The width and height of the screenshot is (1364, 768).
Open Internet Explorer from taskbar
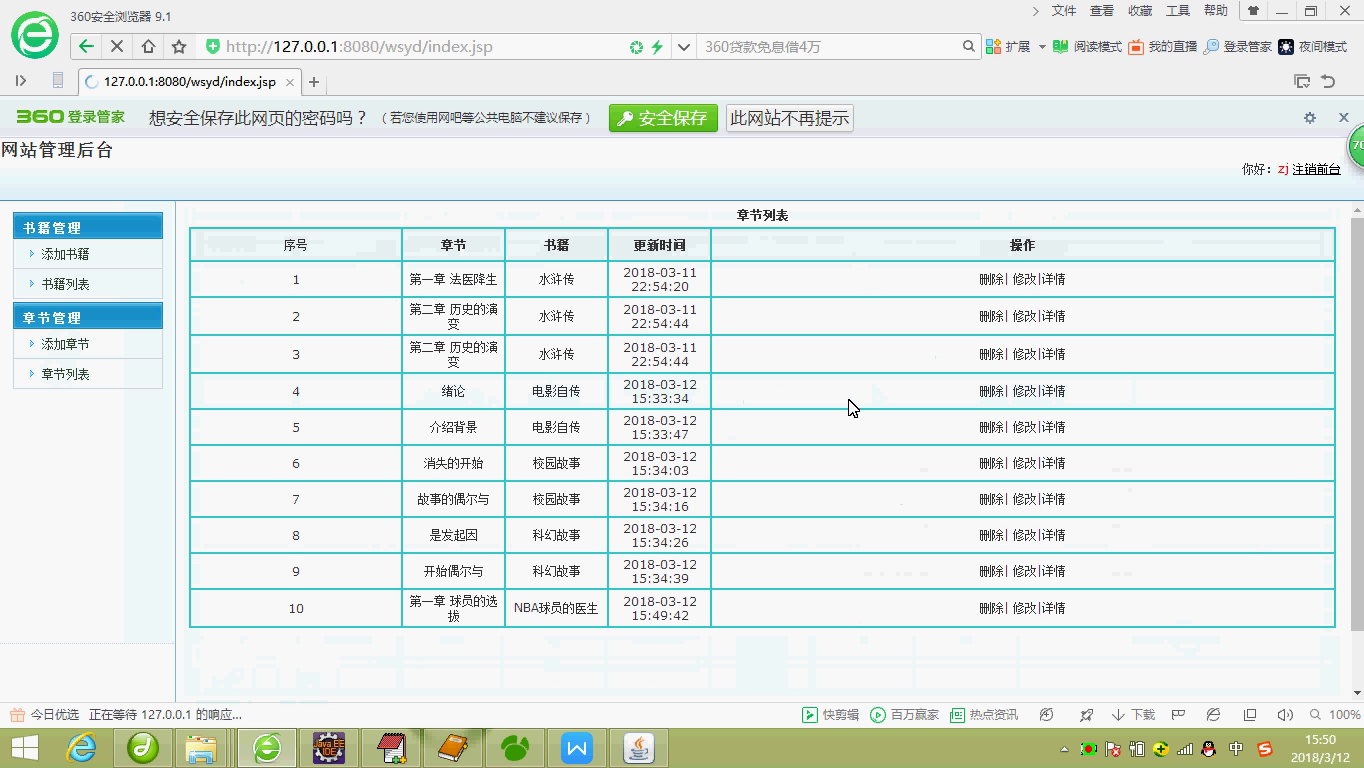pyautogui.click(x=81, y=748)
